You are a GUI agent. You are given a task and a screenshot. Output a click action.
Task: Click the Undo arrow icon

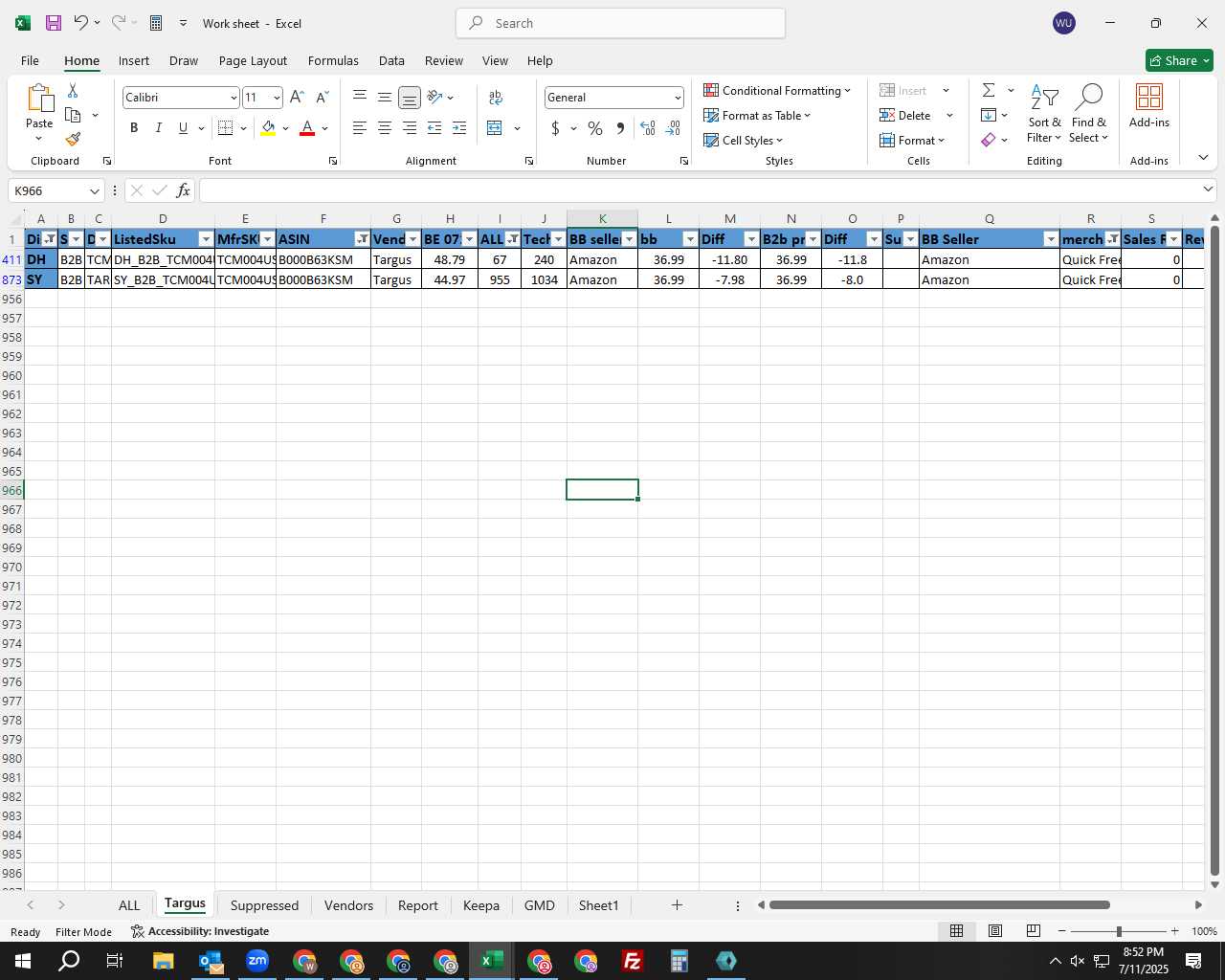(81, 23)
